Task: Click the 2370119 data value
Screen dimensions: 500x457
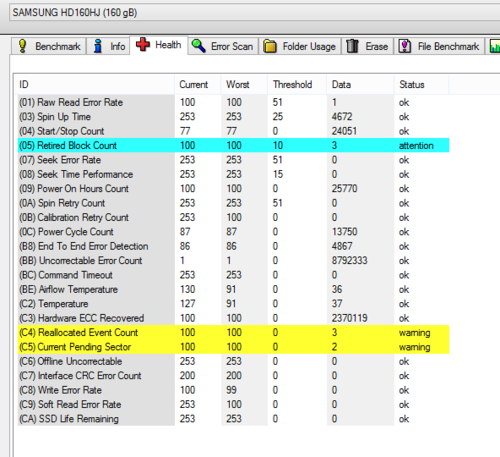Action: click(x=349, y=318)
